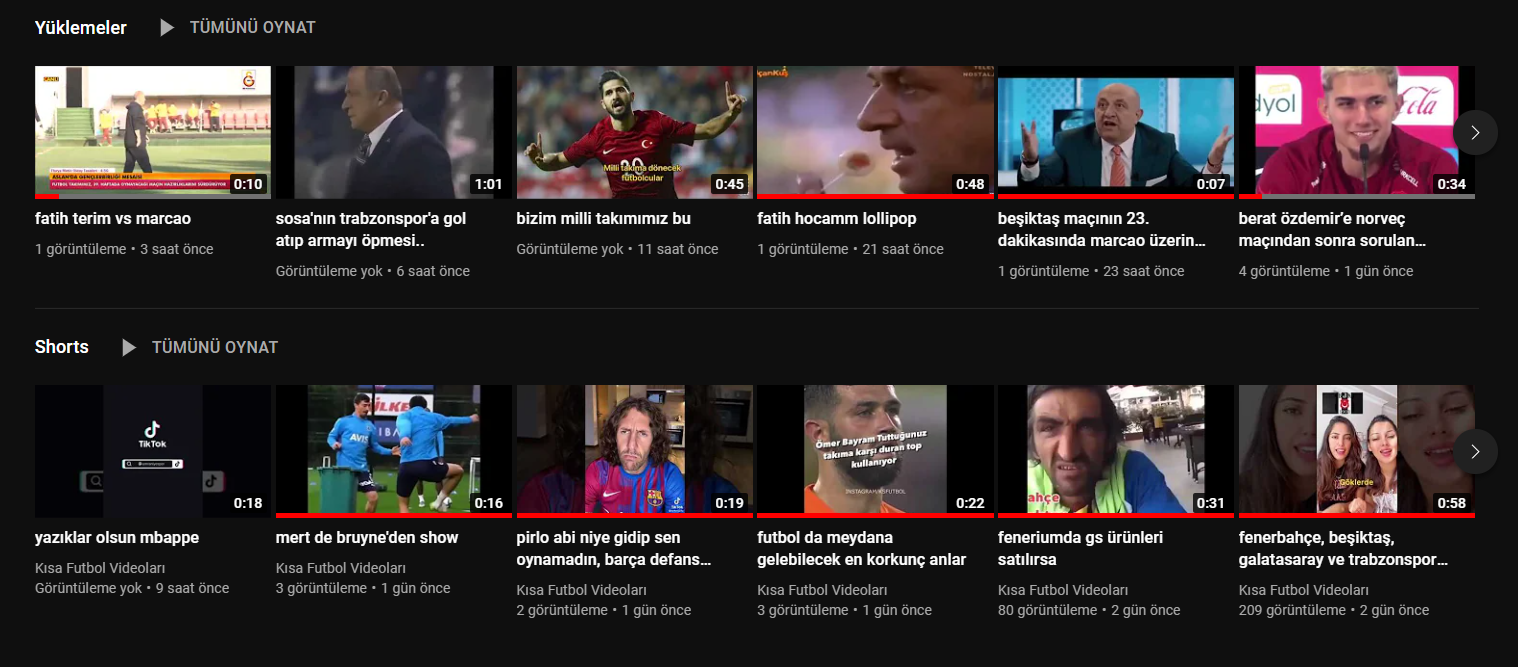Open the pirlo abi niye gidip thumbnail

[635, 452]
